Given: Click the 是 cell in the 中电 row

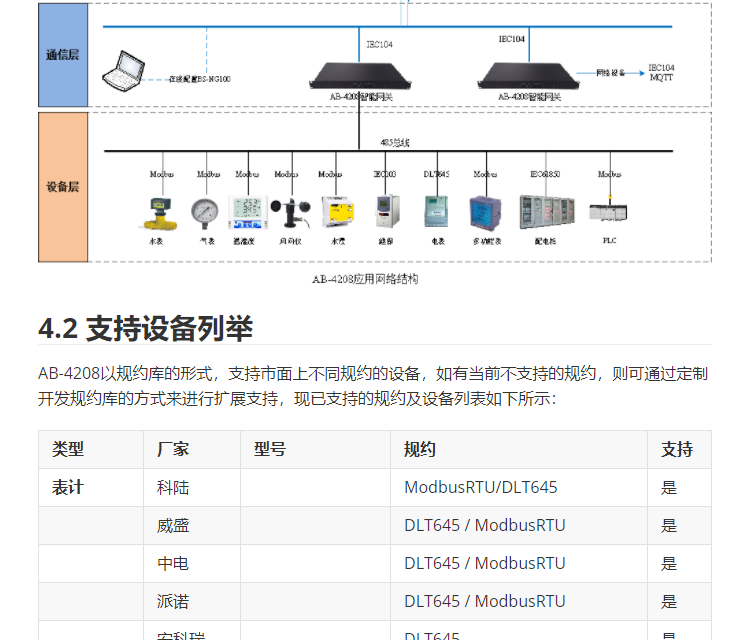Looking at the screenshot, I should [x=679, y=563].
